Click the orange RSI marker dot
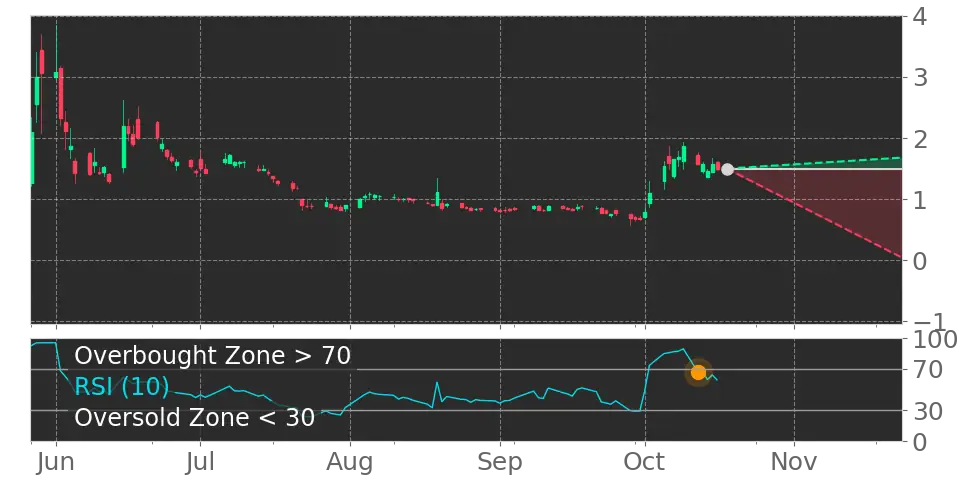Screen dimensions: 972x486 tap(699, 373)
